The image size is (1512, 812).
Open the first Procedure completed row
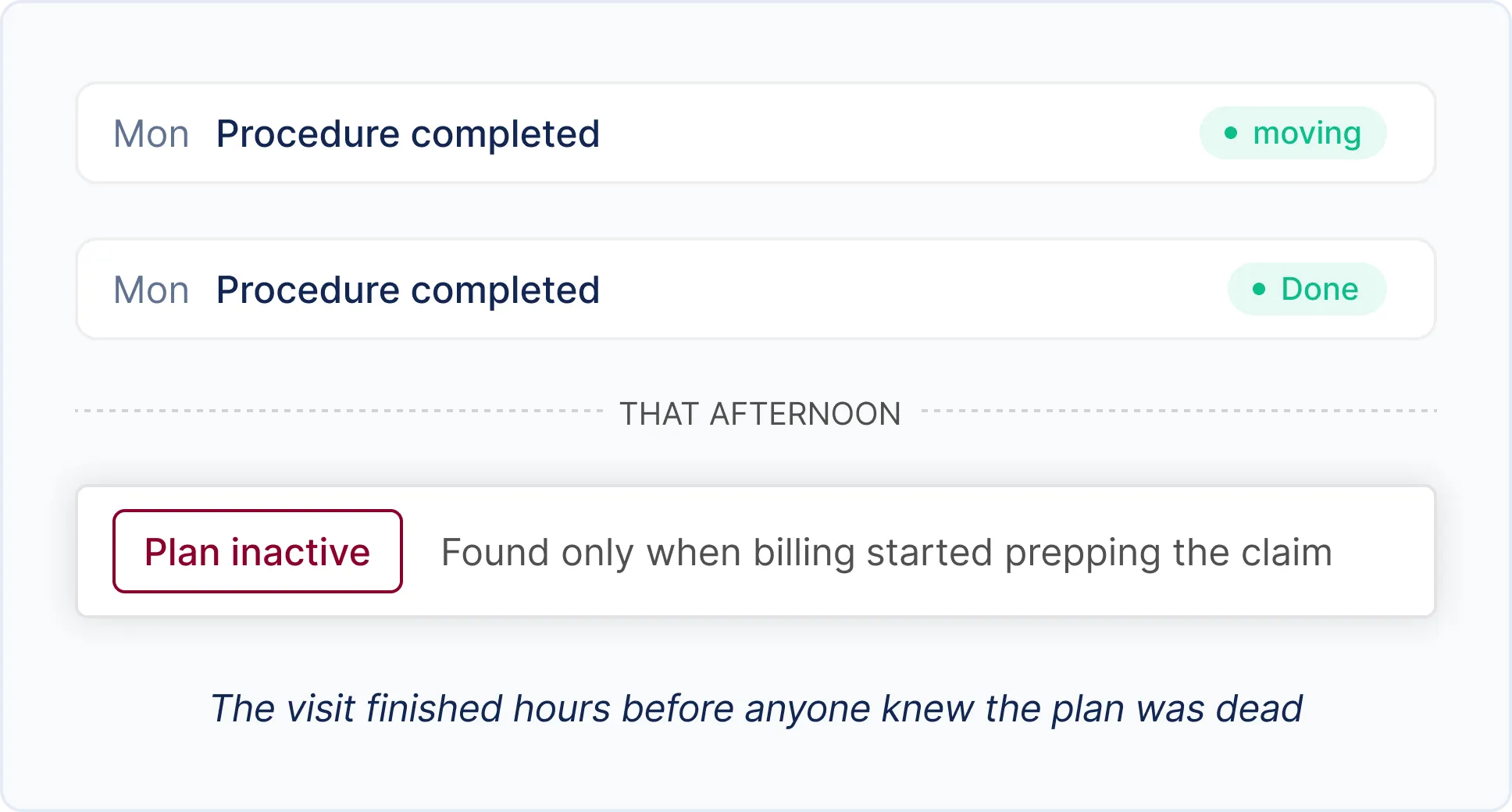756,133
